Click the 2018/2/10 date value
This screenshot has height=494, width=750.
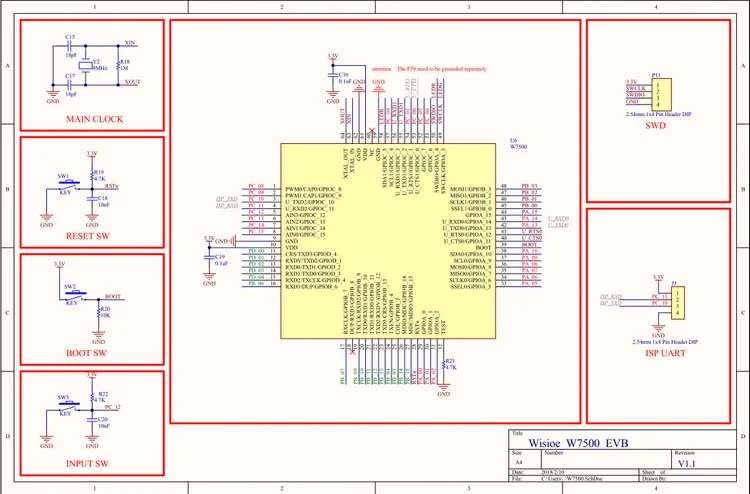(x=551, y=472)
